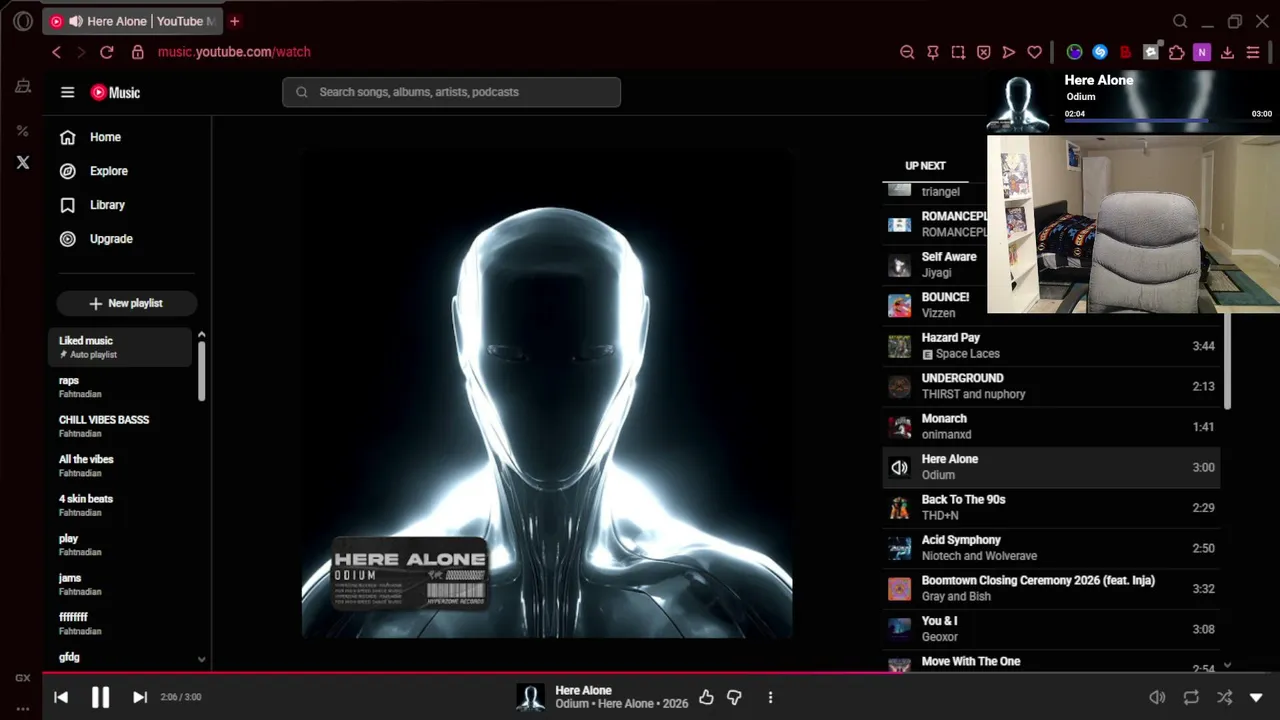
Task: Reload the YouTube Music page
Action: (x=107, y=52)
